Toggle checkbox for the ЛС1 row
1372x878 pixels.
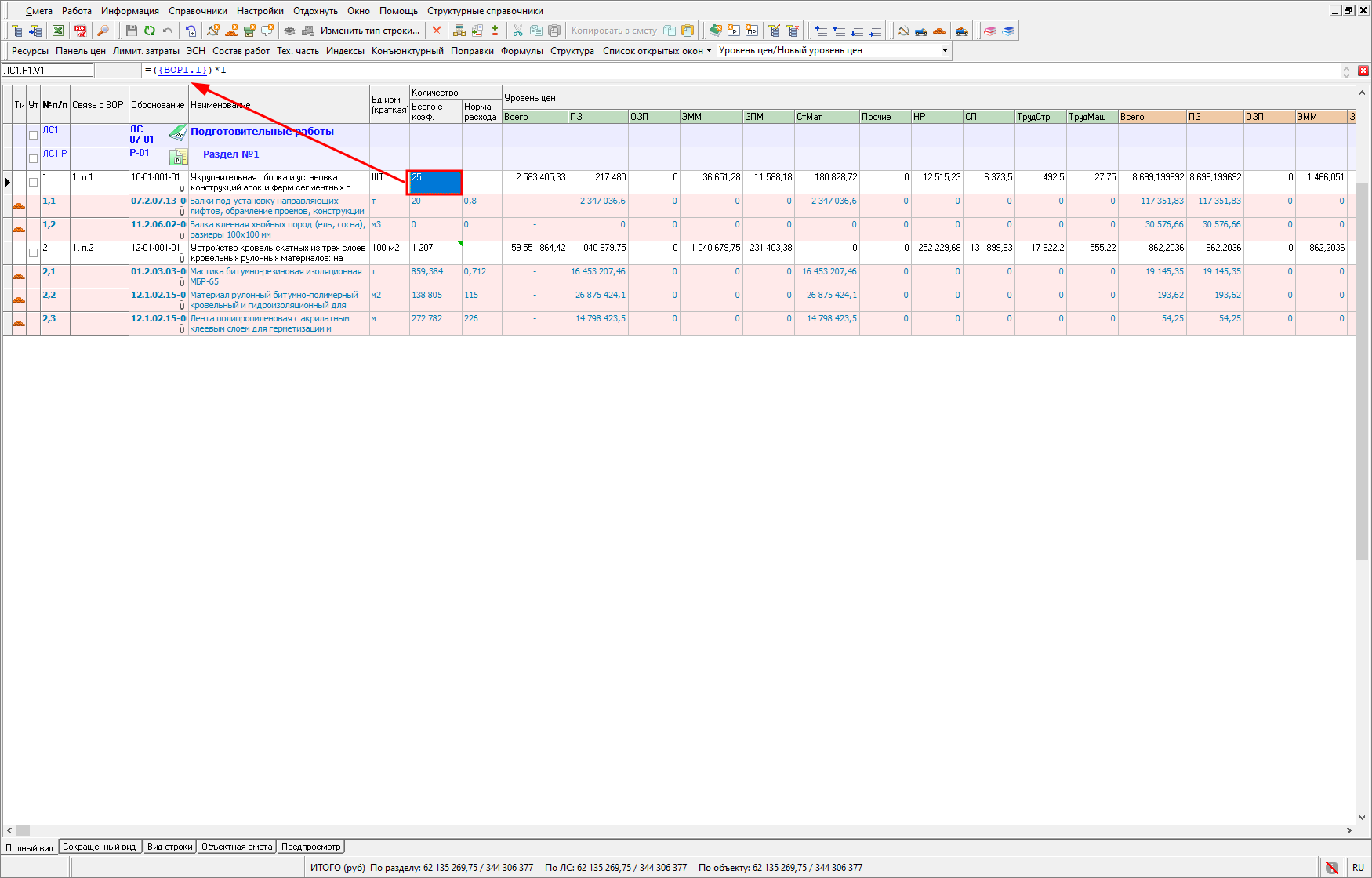tap(33, 135)
